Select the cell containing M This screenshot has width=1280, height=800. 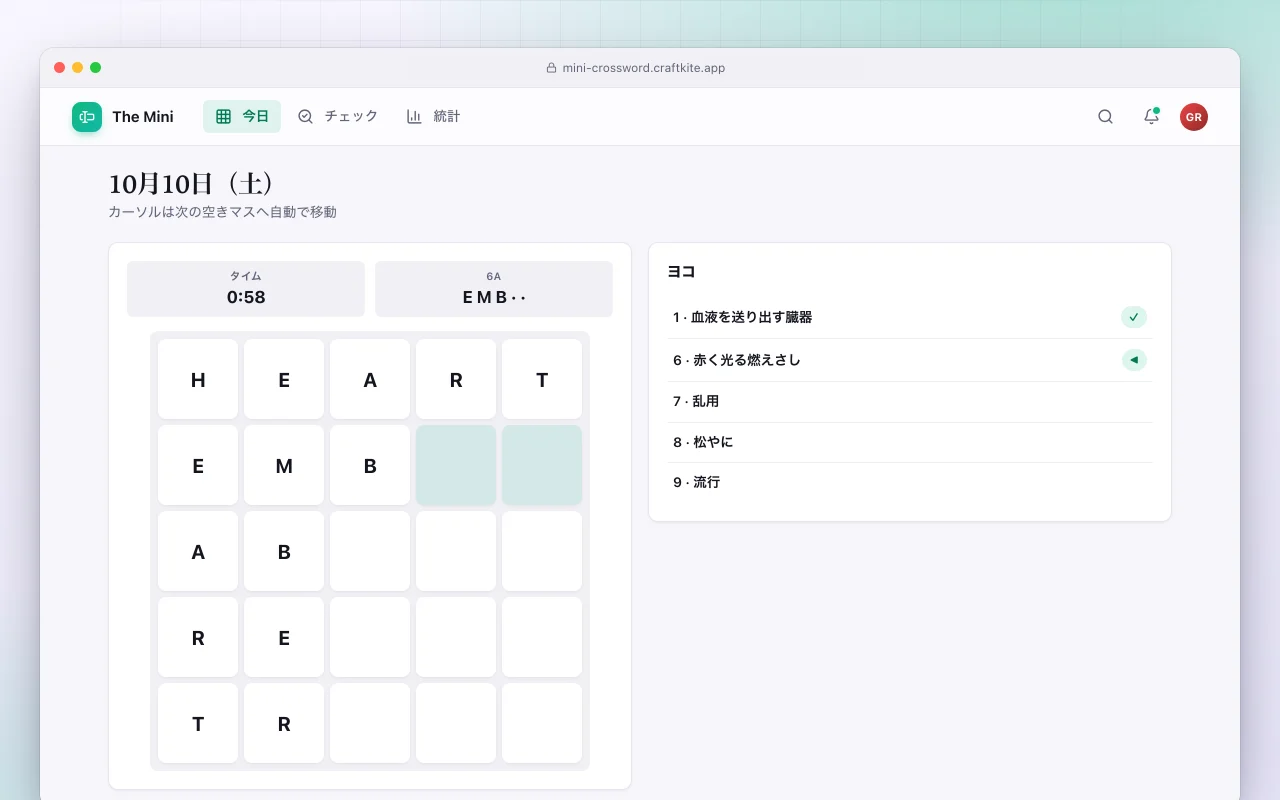tap(284, 465)
